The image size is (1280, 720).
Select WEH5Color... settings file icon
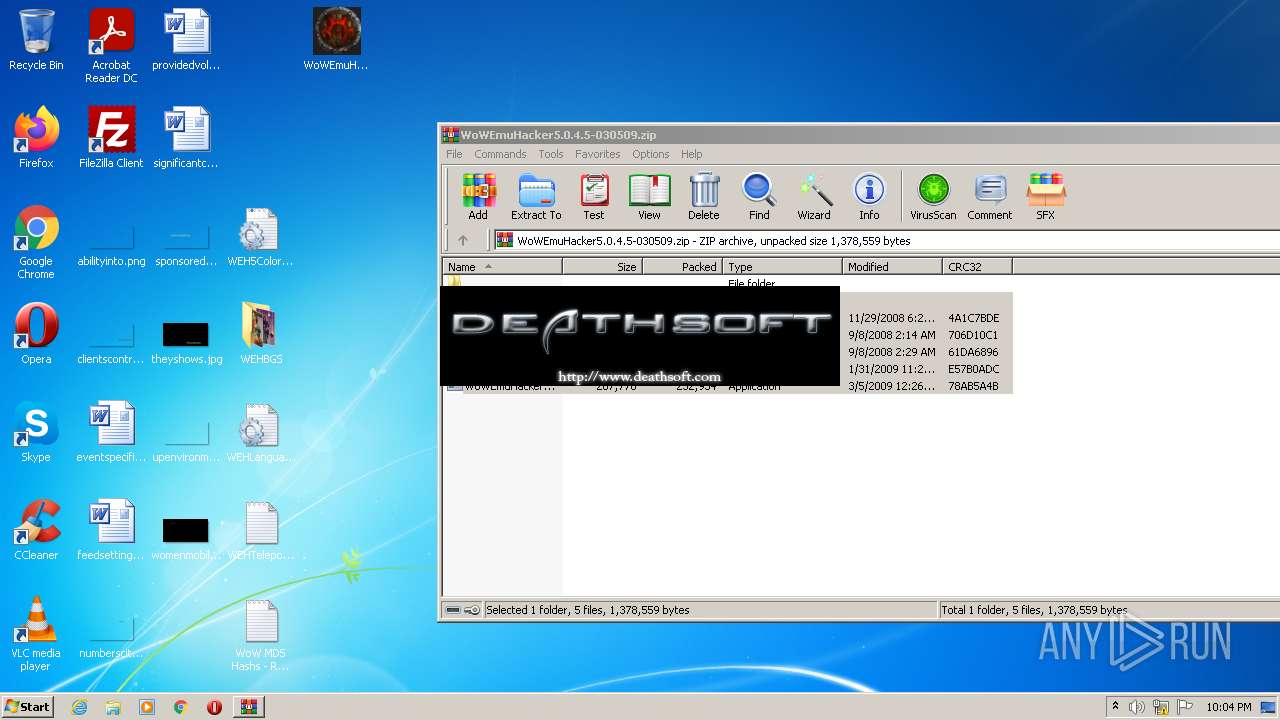260,237
